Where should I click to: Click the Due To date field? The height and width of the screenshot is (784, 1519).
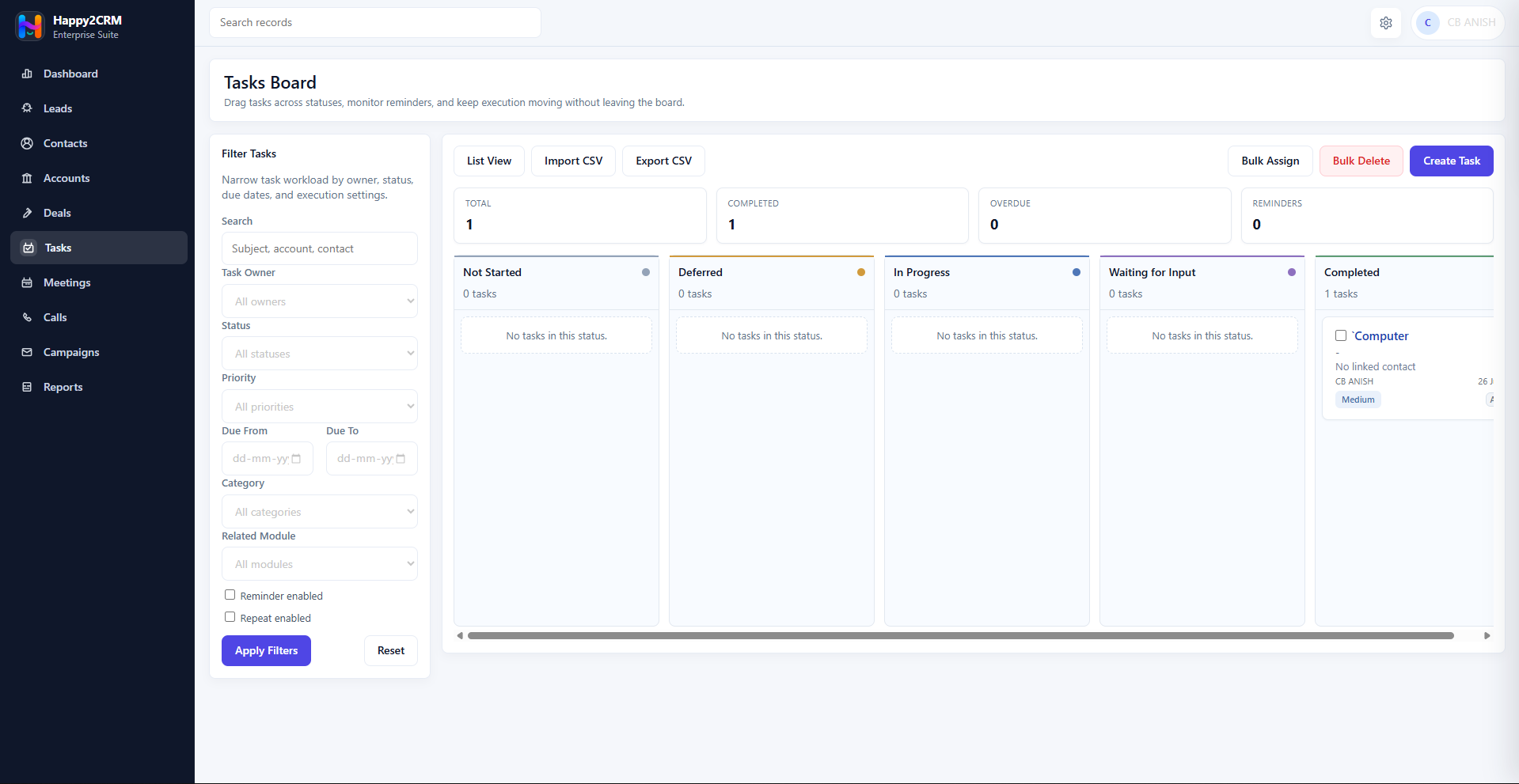pos(372,459)
